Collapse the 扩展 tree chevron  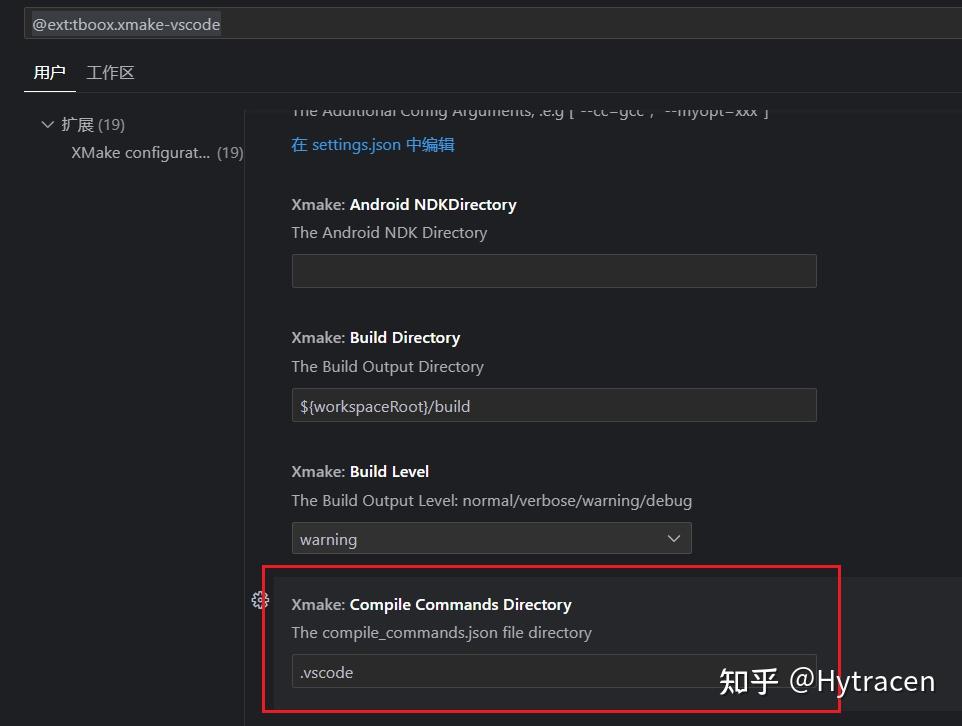[x=47, y=125]
